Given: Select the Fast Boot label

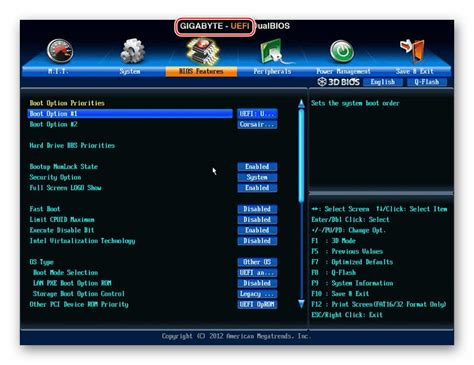Looking at the screenshot, I should [x=45, y=209].
